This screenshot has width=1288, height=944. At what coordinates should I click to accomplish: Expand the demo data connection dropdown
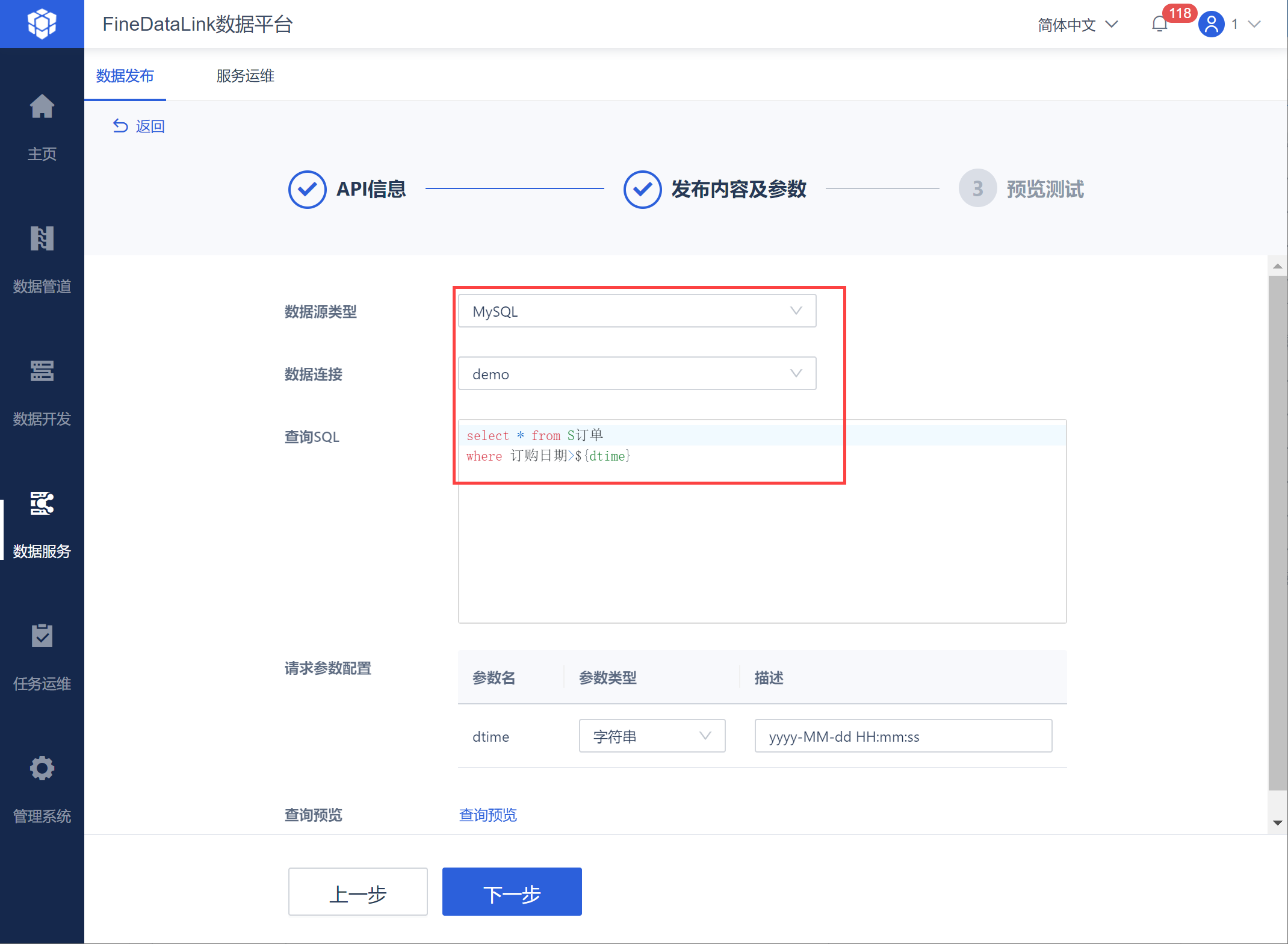pos(637,374)
